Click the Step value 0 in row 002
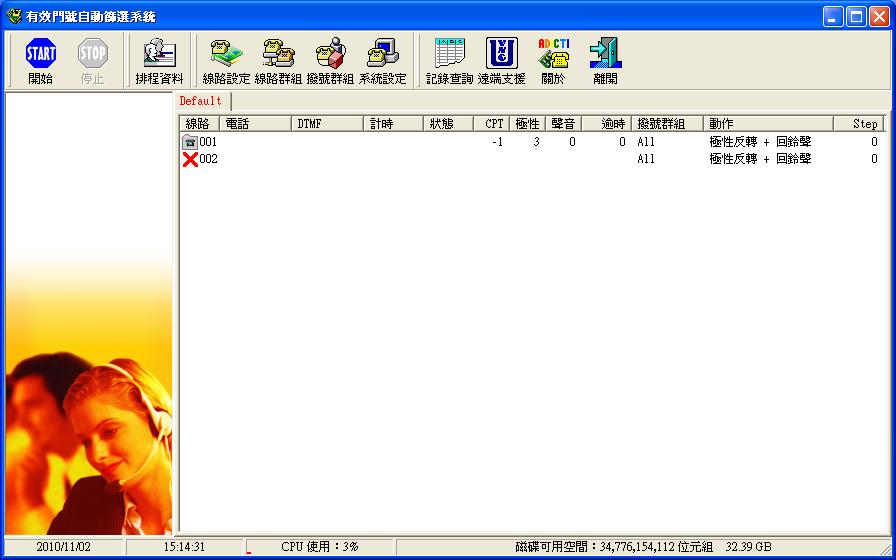Image resolution: width=896 pixels, height=560 pixels. (x=874, y=159)
